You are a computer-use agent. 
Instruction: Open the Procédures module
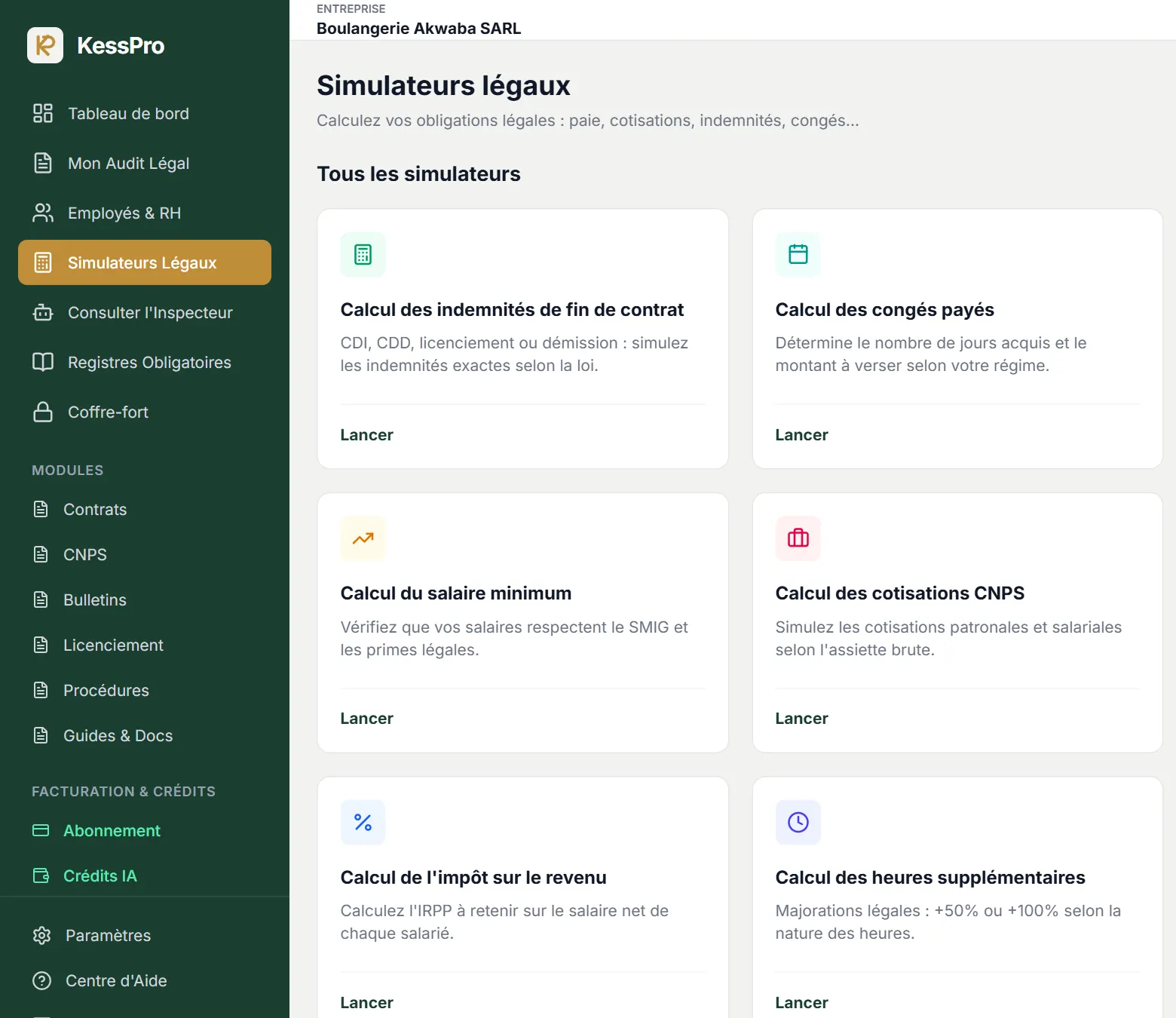145,690
